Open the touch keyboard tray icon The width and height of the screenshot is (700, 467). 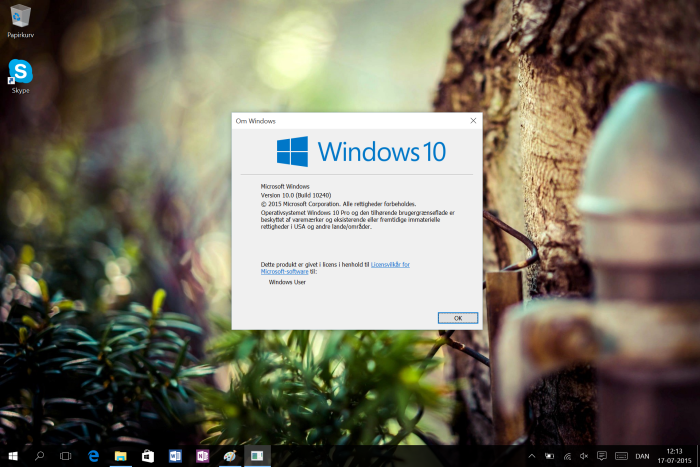(x=621, y=456)
